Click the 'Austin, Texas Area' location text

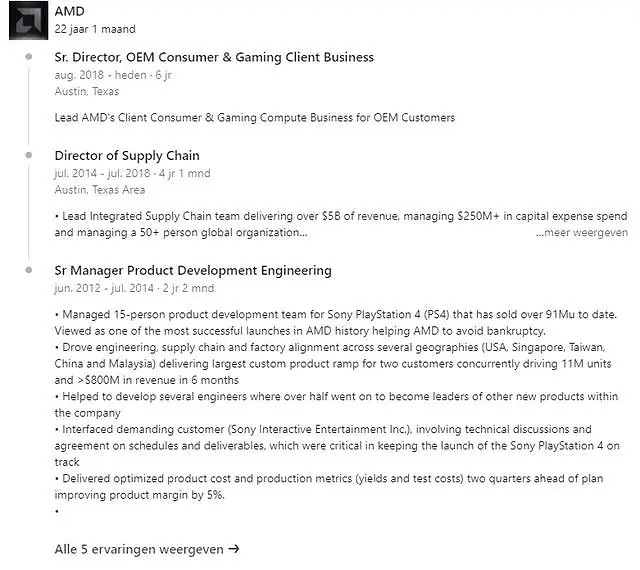pyautogui.click(x=99, y=189)
